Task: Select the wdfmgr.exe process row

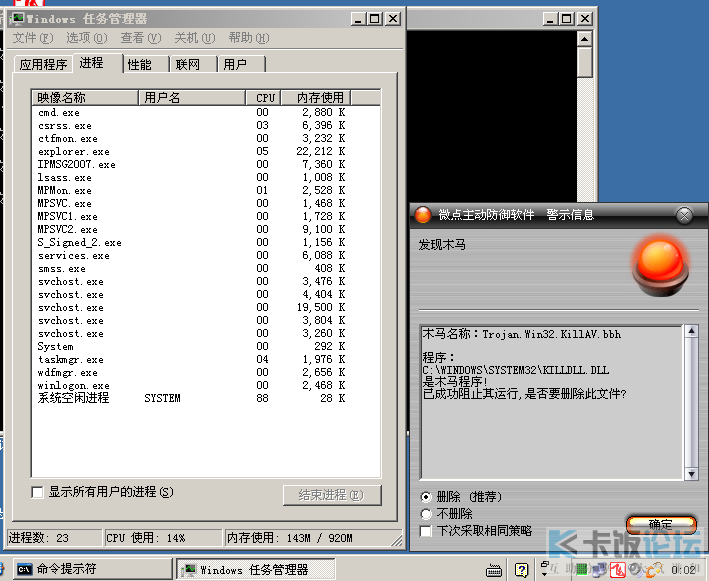Action: tap(206, 373)
